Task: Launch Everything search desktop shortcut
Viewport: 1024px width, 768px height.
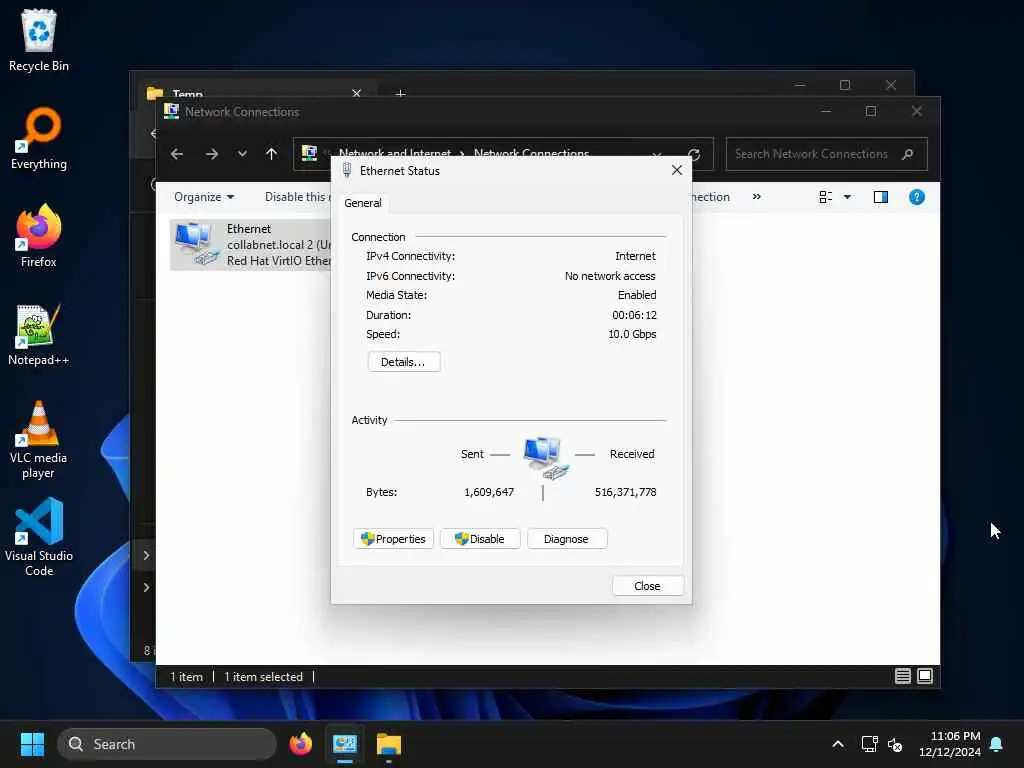Action: pyautogui.click(x=39, y=138)
